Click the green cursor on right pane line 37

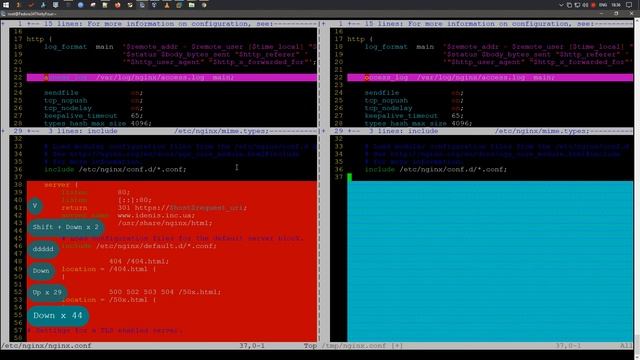point(350,177)
